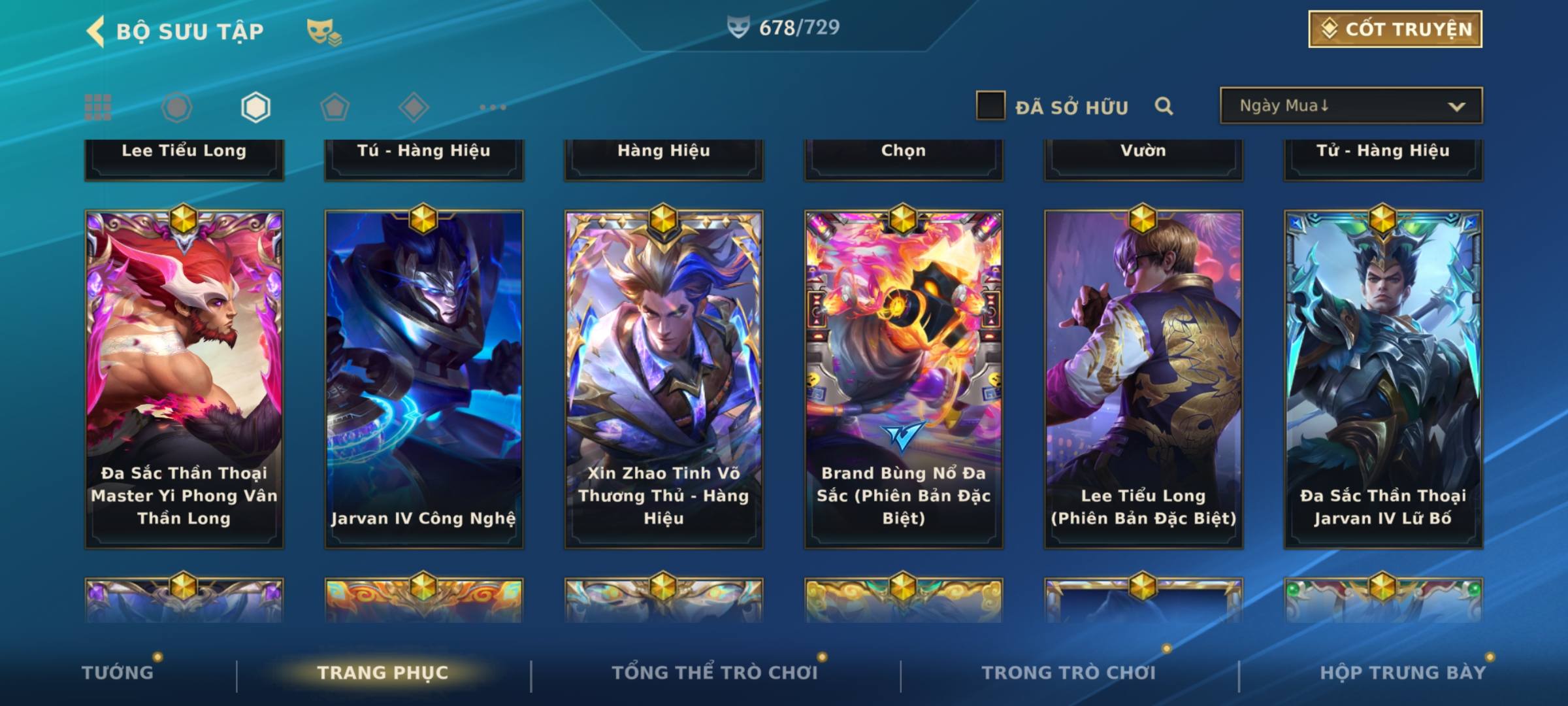Select Xin Zhao Tinh Võ Thương Thủ card
Screen dimensions: 1568x706
click(664, 379)
